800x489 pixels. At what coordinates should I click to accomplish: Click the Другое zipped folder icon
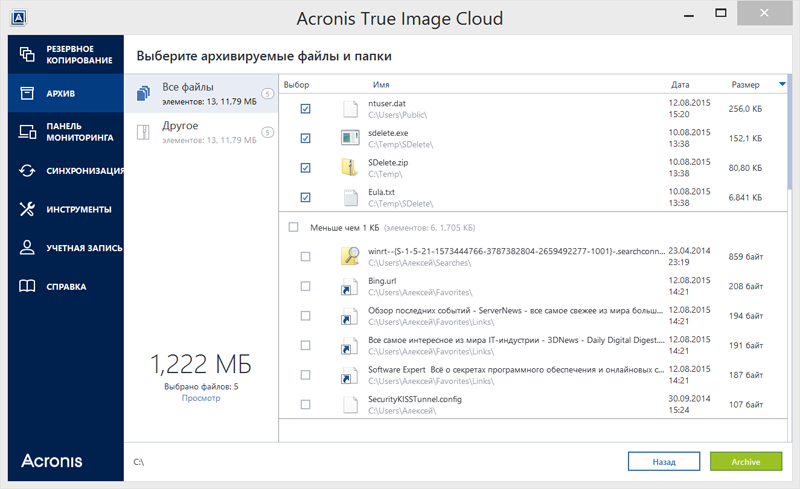pos(143,132)
